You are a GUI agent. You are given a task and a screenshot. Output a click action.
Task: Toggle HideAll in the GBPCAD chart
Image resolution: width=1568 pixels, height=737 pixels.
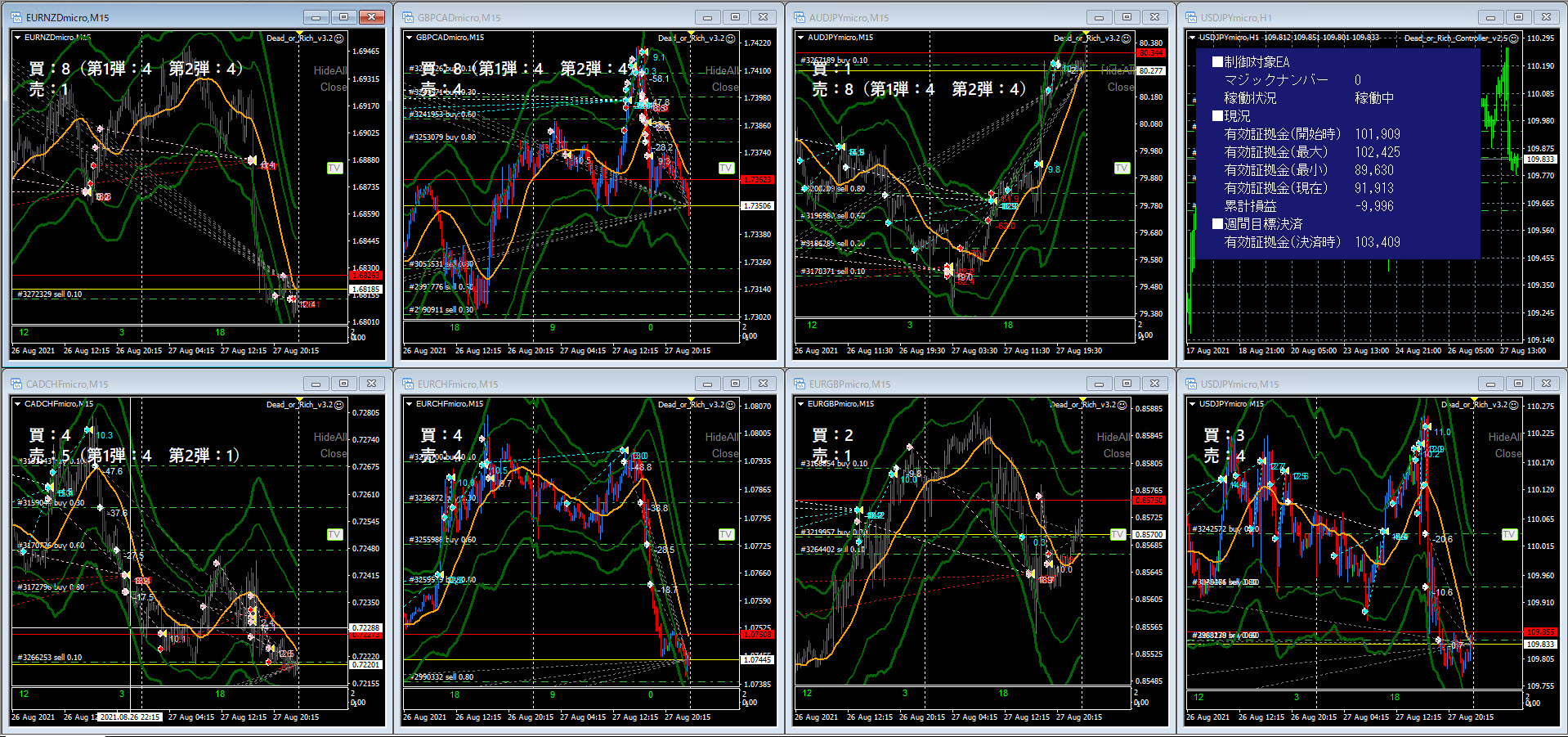[x=722, y=71]
